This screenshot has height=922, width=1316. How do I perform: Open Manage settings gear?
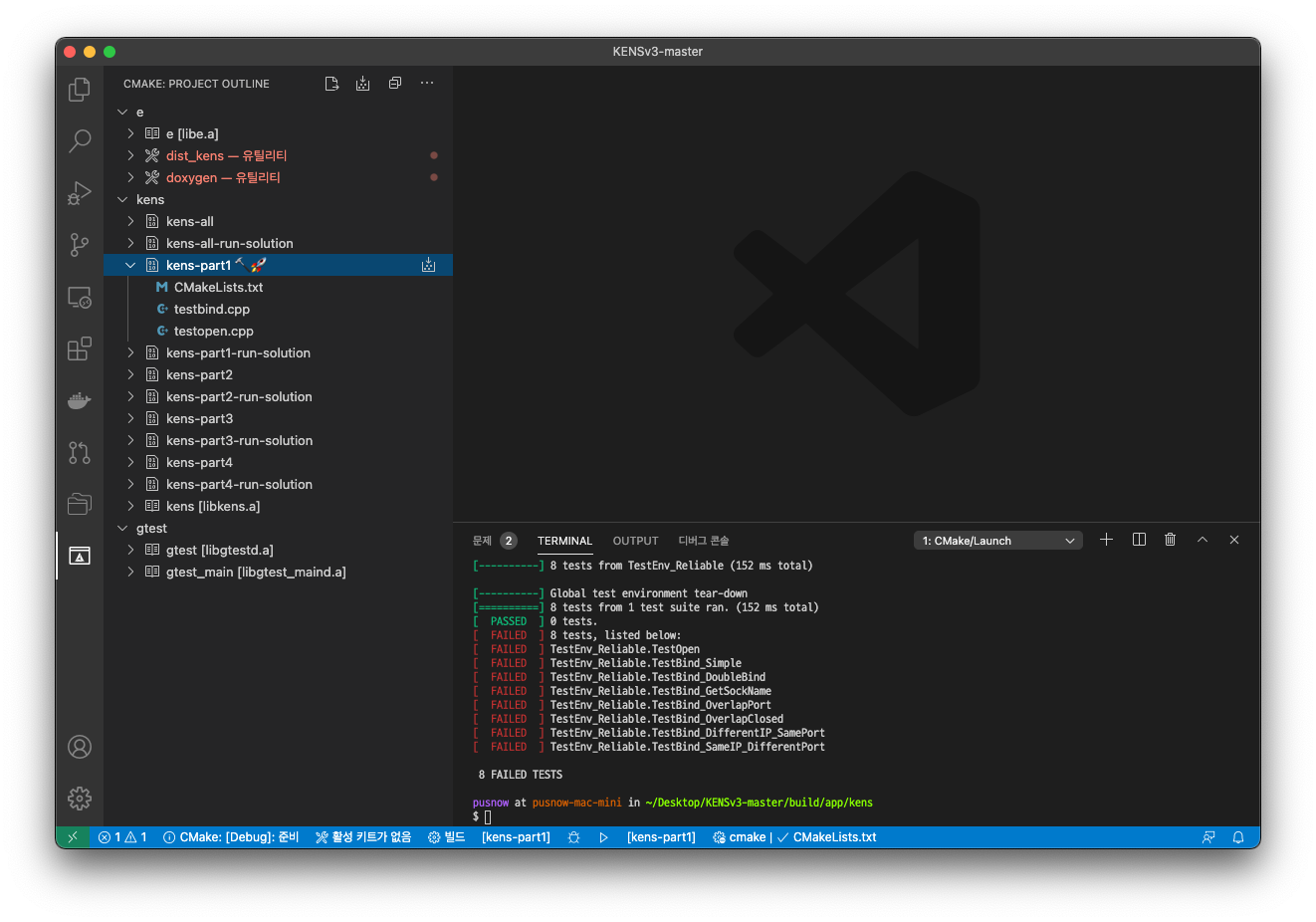pyautogui.click(x=80, y=798)
